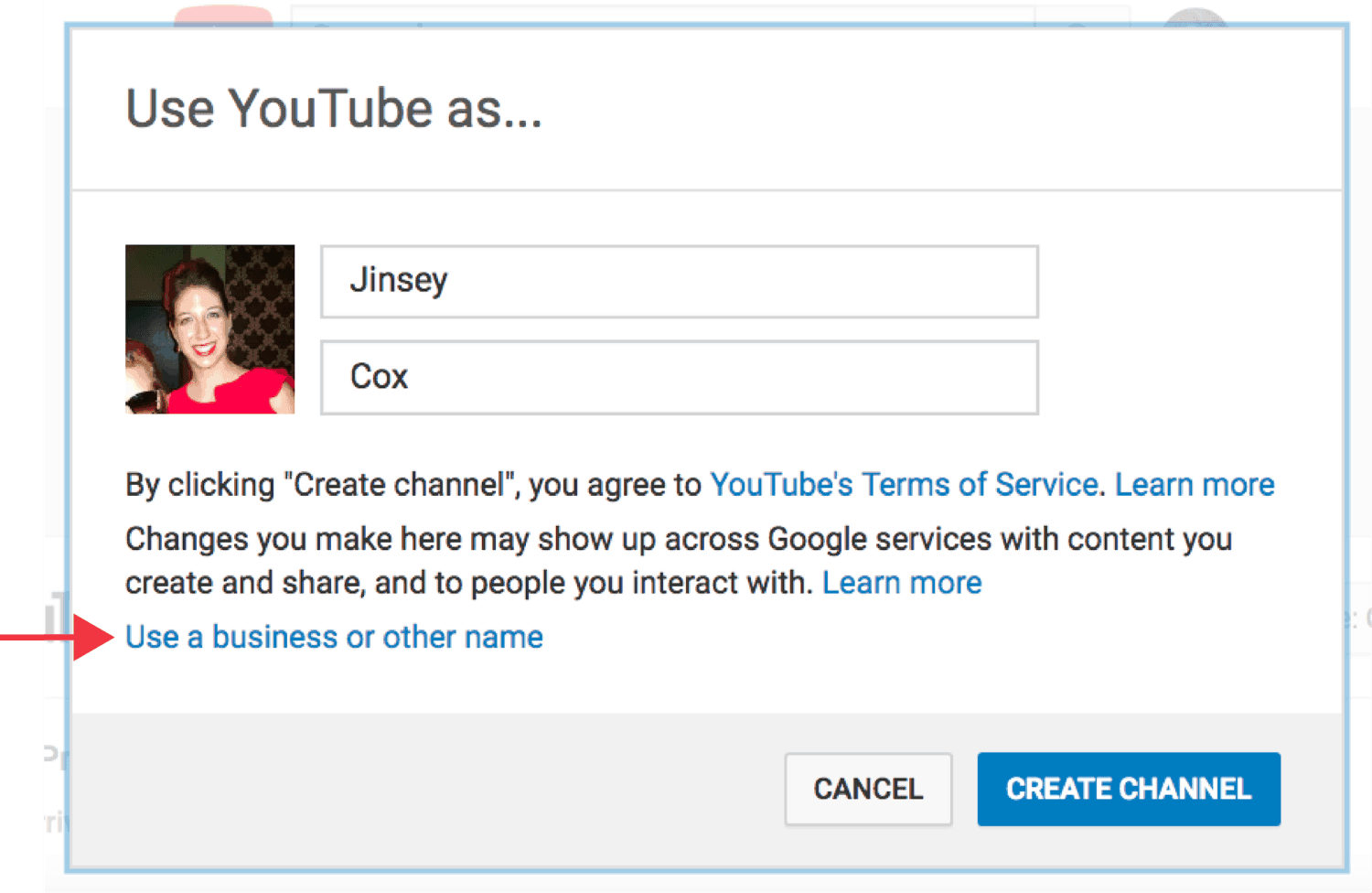1372x893 pixels.
Task: Click the dimmed search magnifier button at top
Action: (1081, 15)
